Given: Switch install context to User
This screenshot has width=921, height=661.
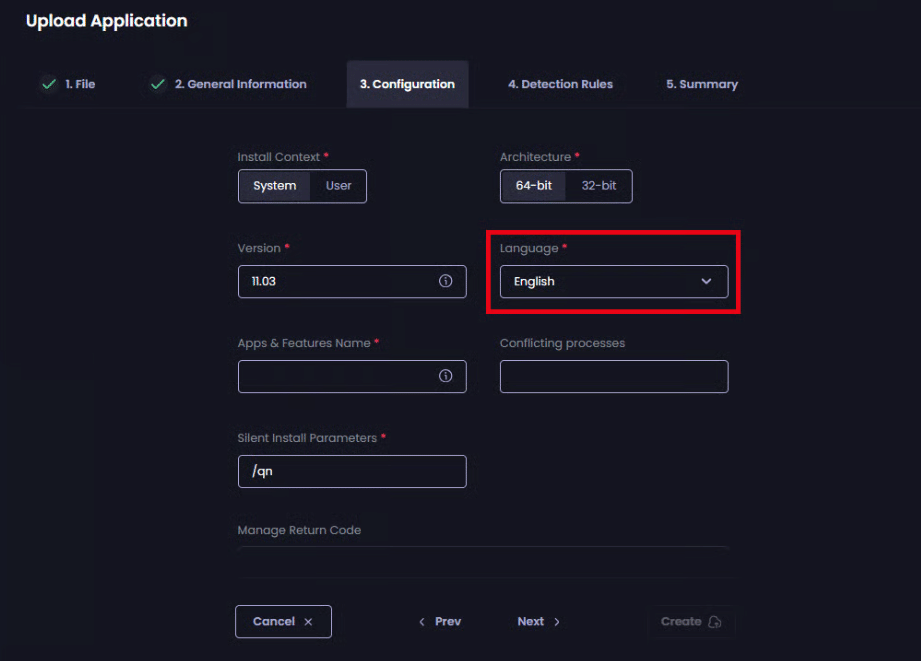Looking at the screenshot, I should (x=338, y=186).
